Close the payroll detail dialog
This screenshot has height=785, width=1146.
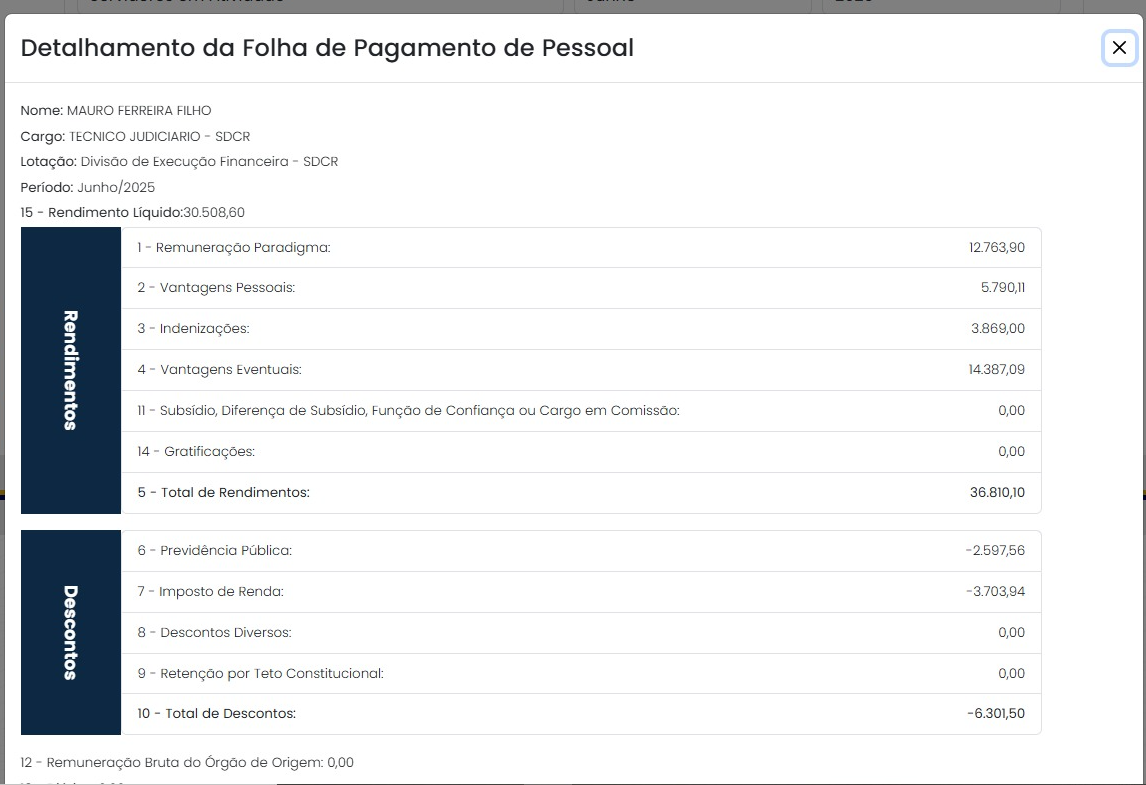1119,48
